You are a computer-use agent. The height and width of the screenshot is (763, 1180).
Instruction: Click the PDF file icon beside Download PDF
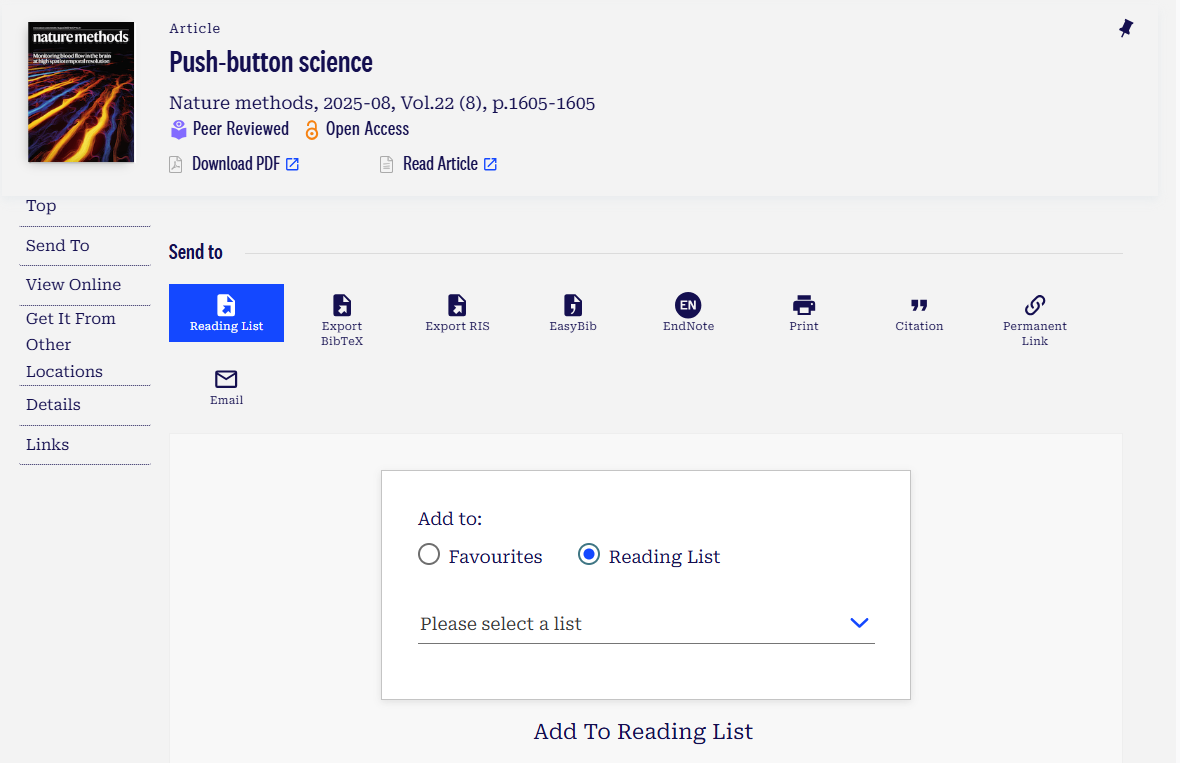pos(175,164)
